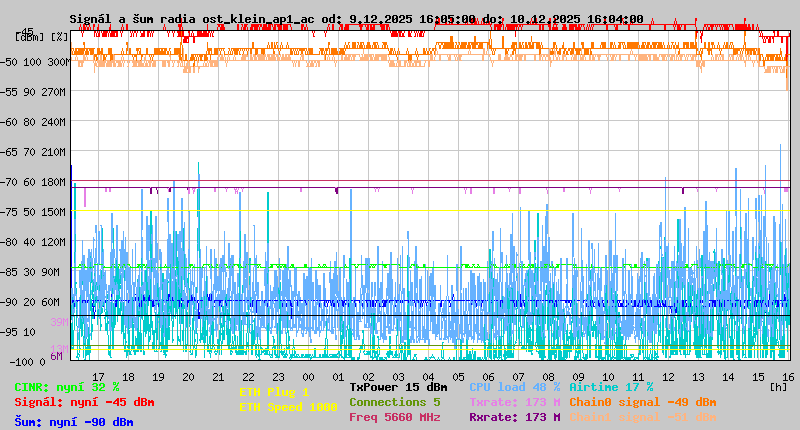The width and height of the screenshot is (800, 430).
Task: Click the [dBm] [%] axis unit header
Action: [42, 36]
